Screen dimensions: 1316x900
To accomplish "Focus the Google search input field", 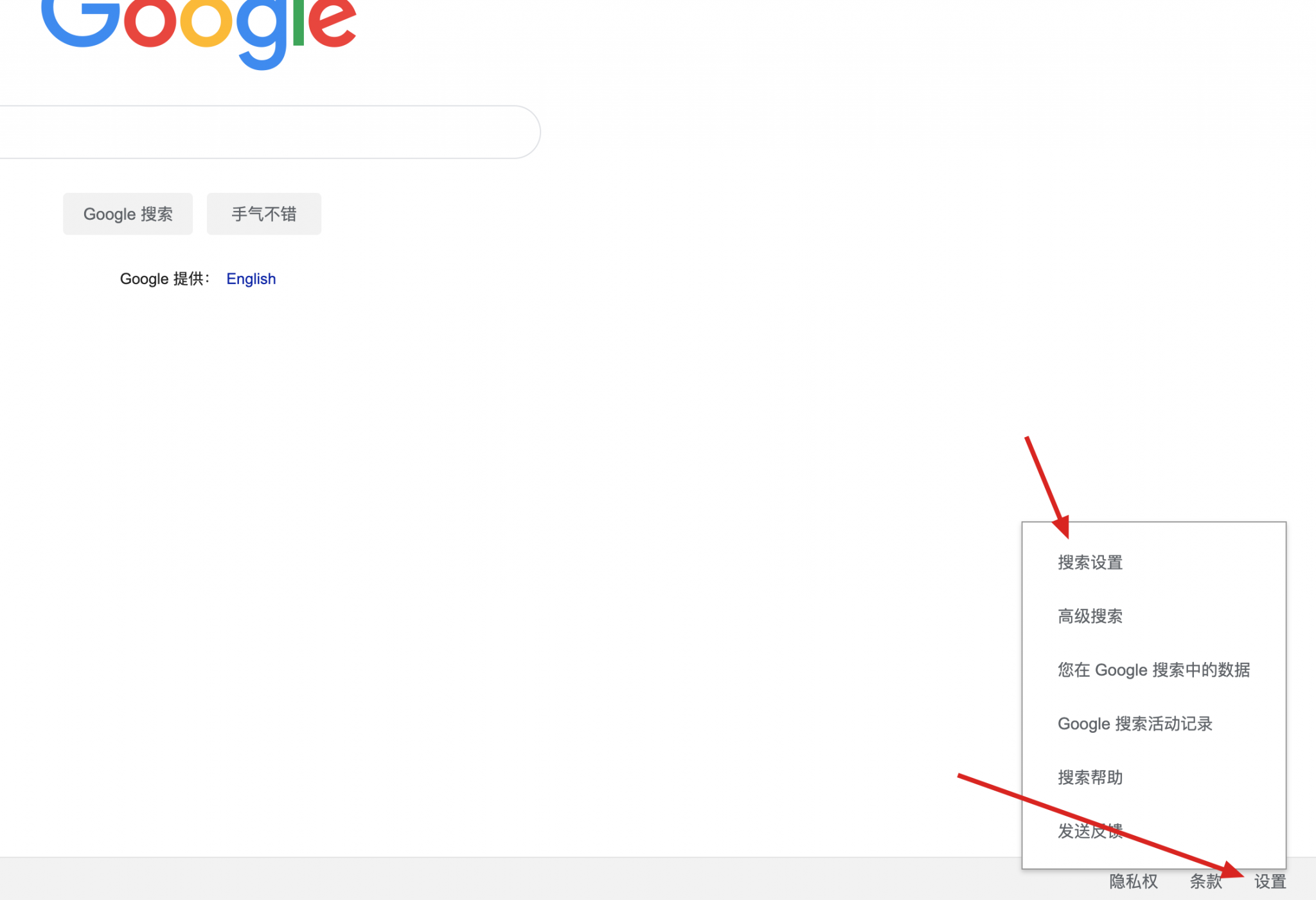I will click(x=270, y=132).
